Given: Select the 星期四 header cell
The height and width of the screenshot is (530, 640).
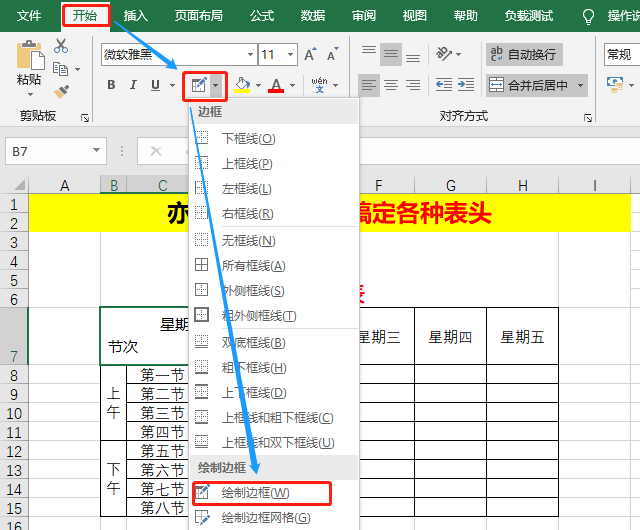Looking at the screenshot, I should pyautogui.click(x=450, y=336).
